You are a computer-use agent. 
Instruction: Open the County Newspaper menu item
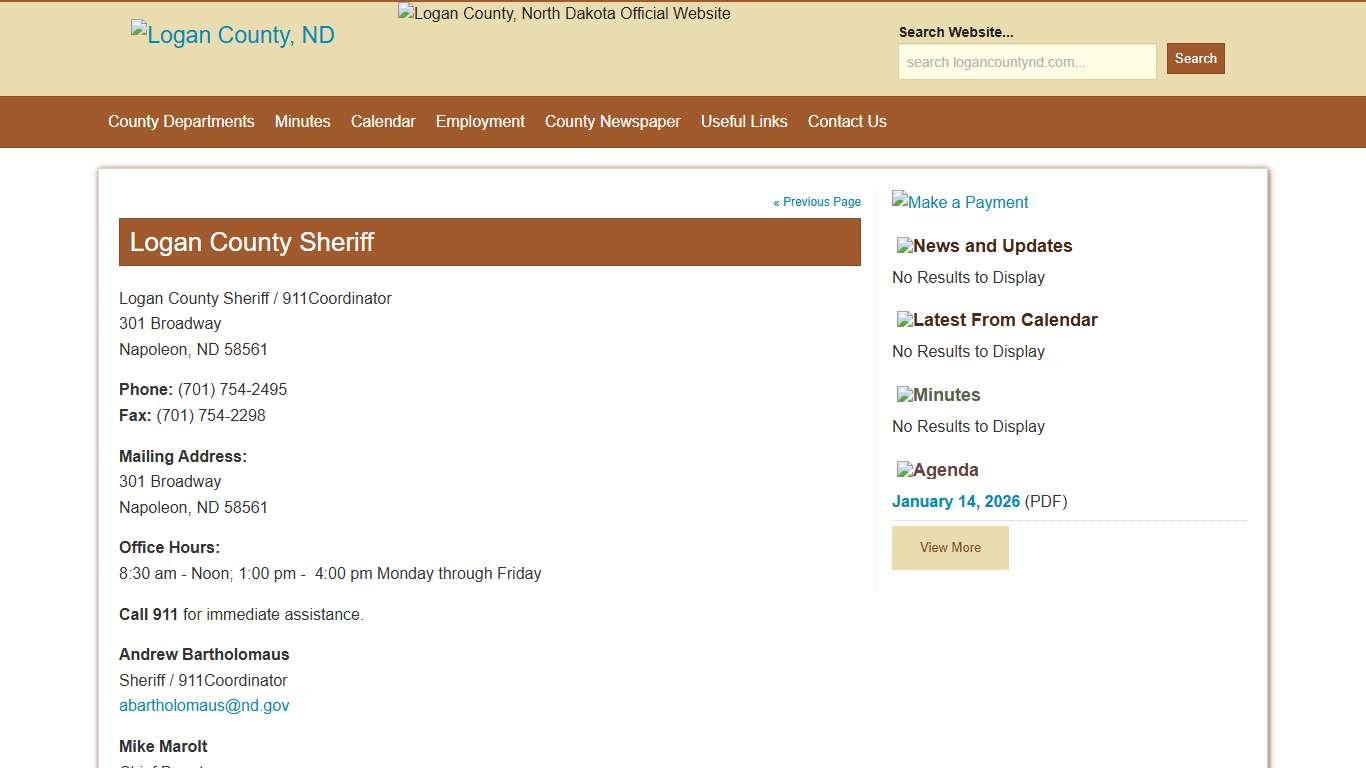(612, 121)
